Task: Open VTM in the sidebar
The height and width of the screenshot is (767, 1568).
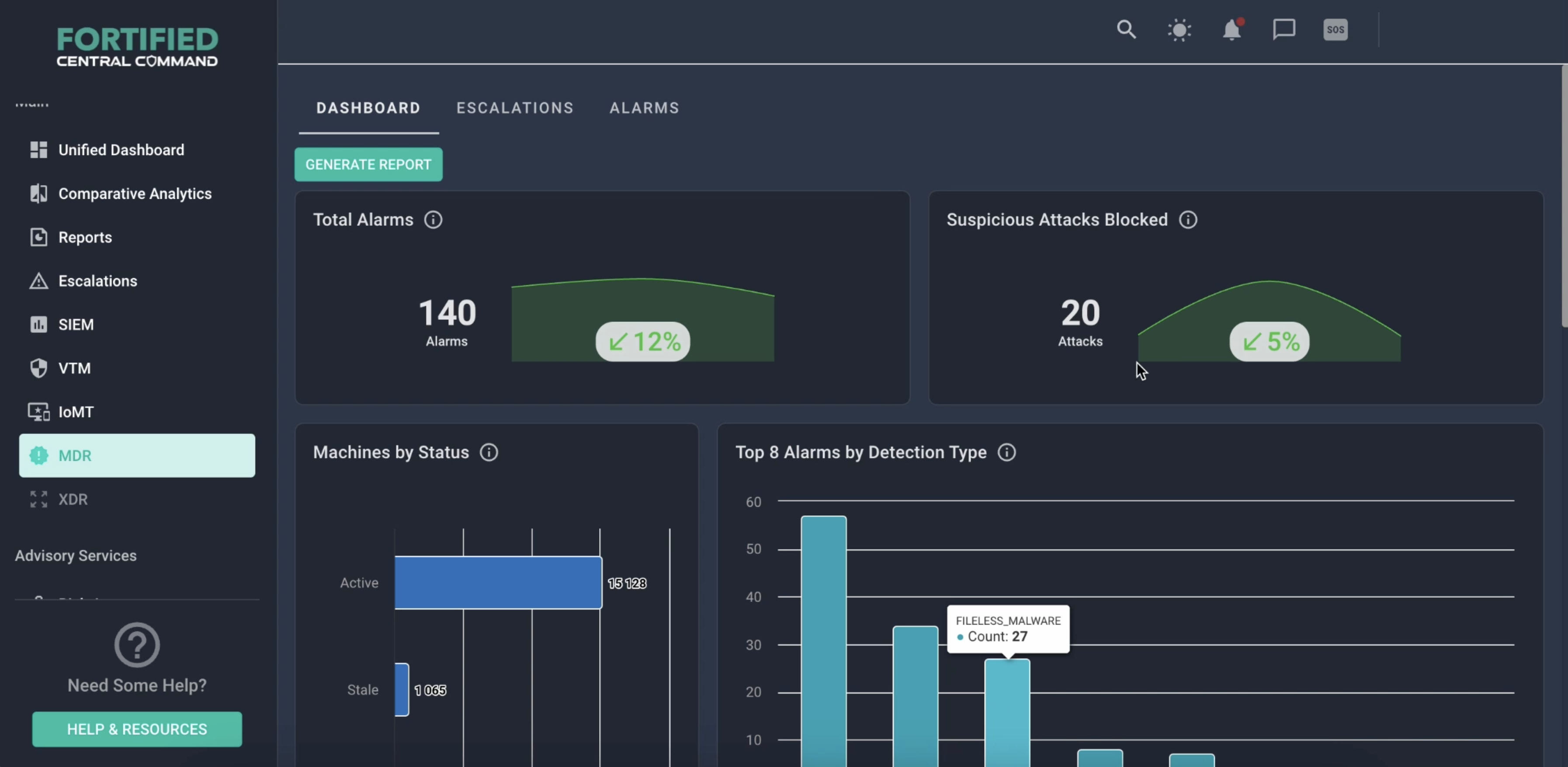Action: tap(137, 368)
